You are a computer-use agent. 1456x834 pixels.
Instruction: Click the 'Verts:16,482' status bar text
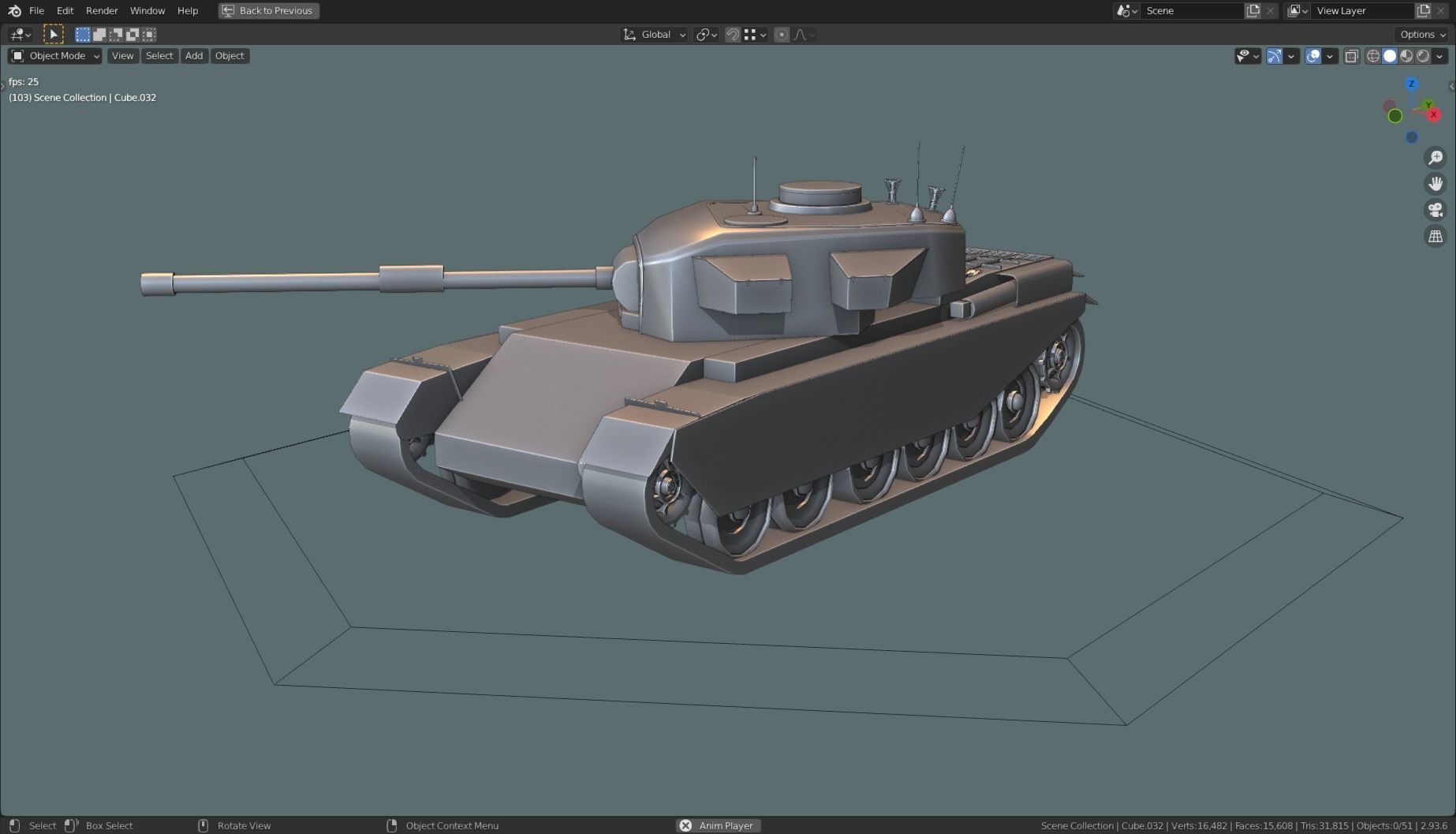[x=1199, y=825]
